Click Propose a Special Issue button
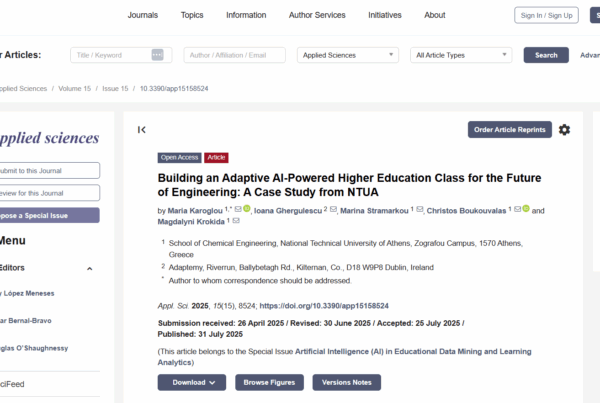Image resolution: width=600 pixels, height=403 pixels. point(49,215)
